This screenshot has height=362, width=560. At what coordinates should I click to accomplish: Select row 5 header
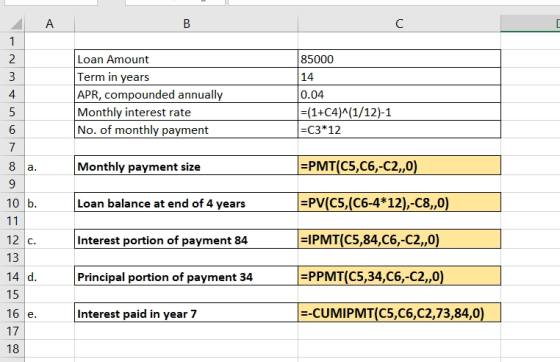(12, 112)
